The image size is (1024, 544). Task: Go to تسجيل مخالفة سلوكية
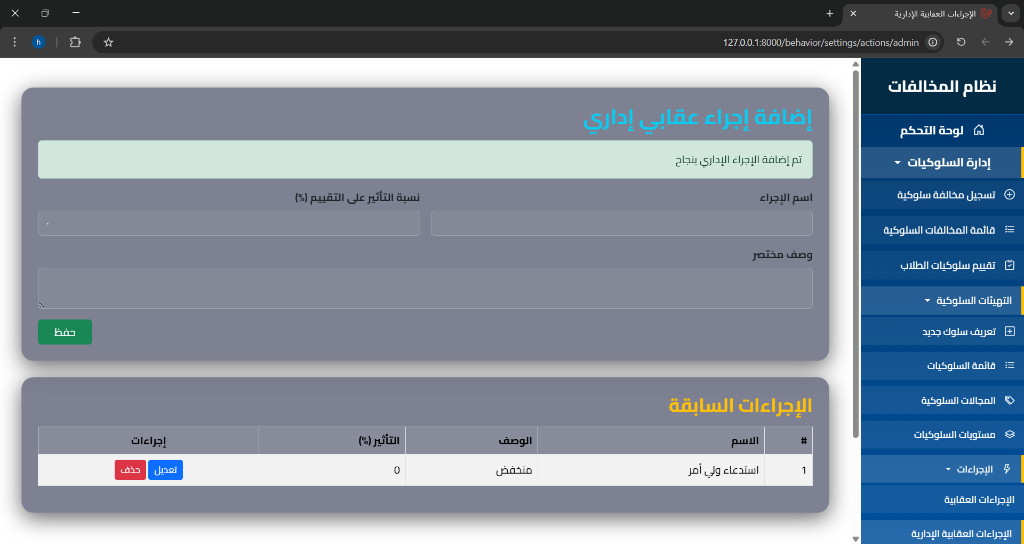tap(942, 195)
